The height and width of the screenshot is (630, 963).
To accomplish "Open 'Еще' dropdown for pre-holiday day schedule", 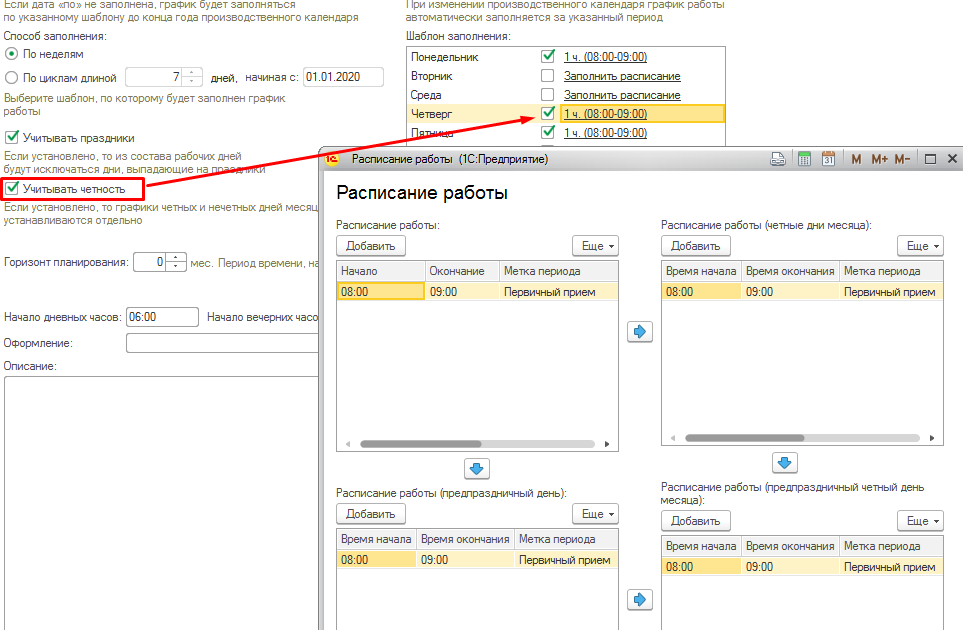I will point(595,514).
